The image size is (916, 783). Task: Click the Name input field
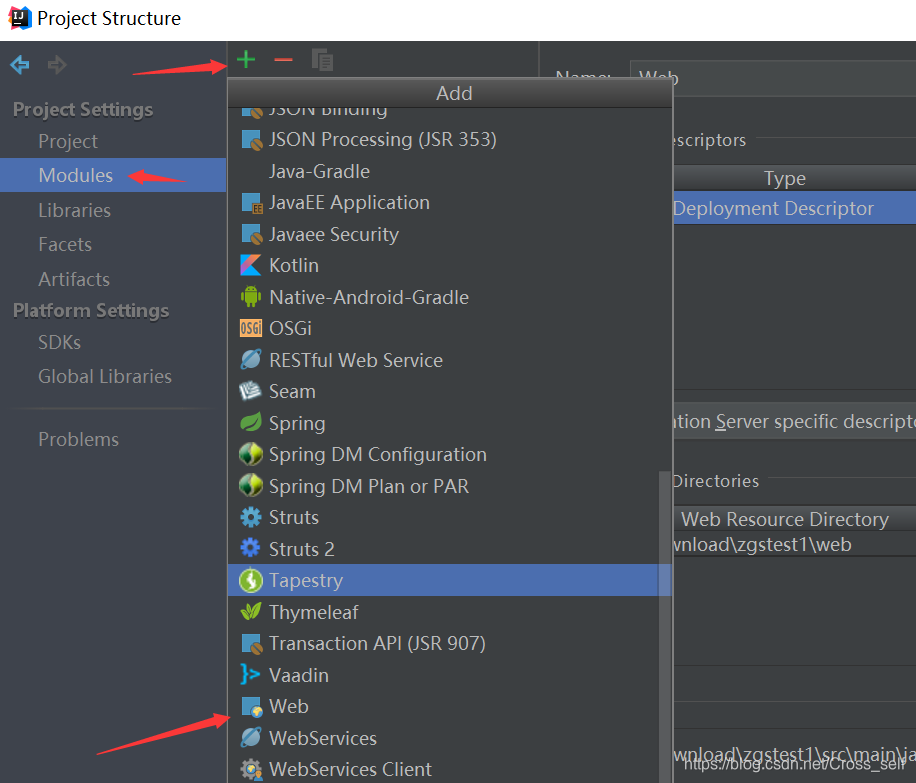pos(773,77)
